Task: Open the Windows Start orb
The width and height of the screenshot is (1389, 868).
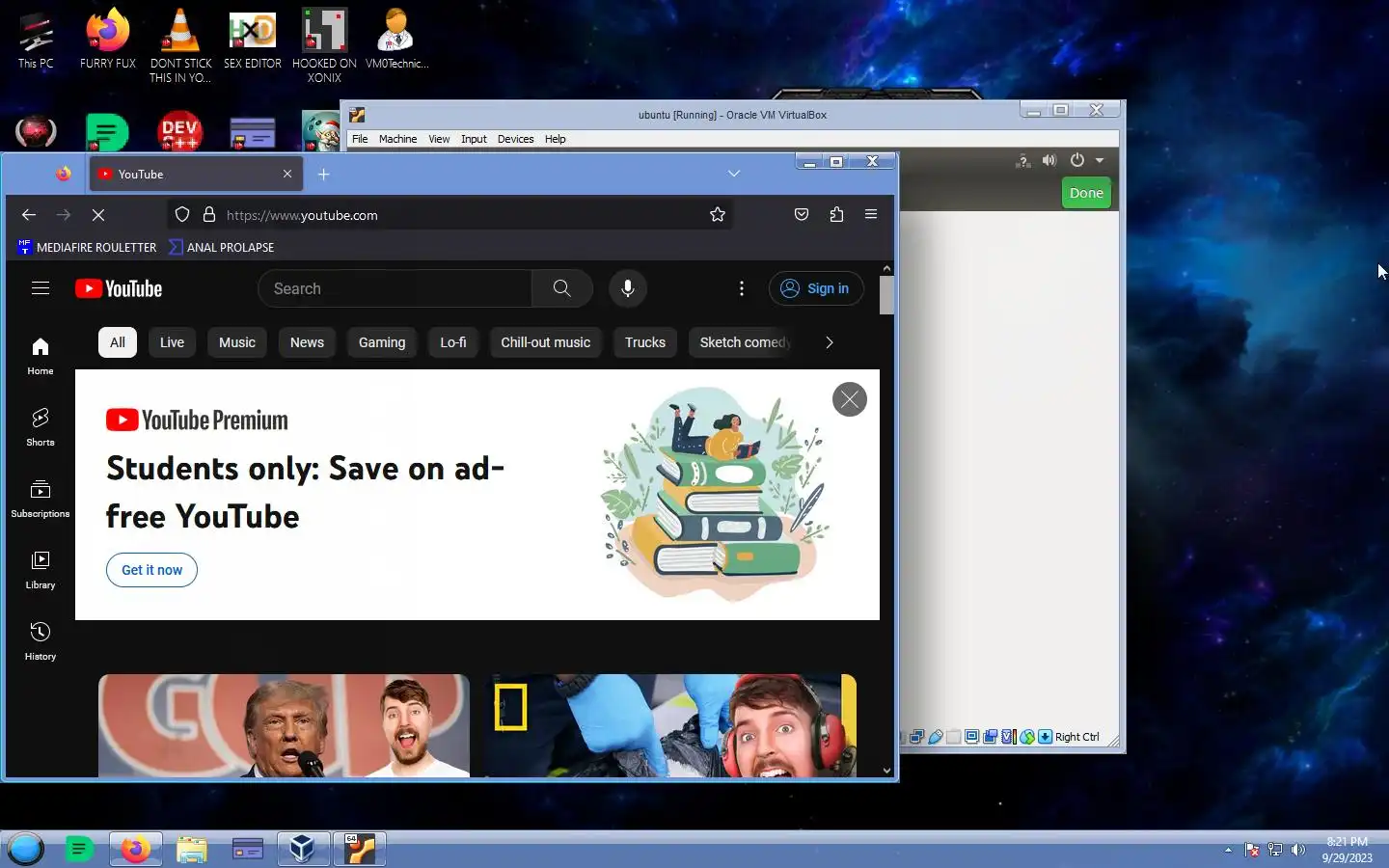Action: click(26, 849)
